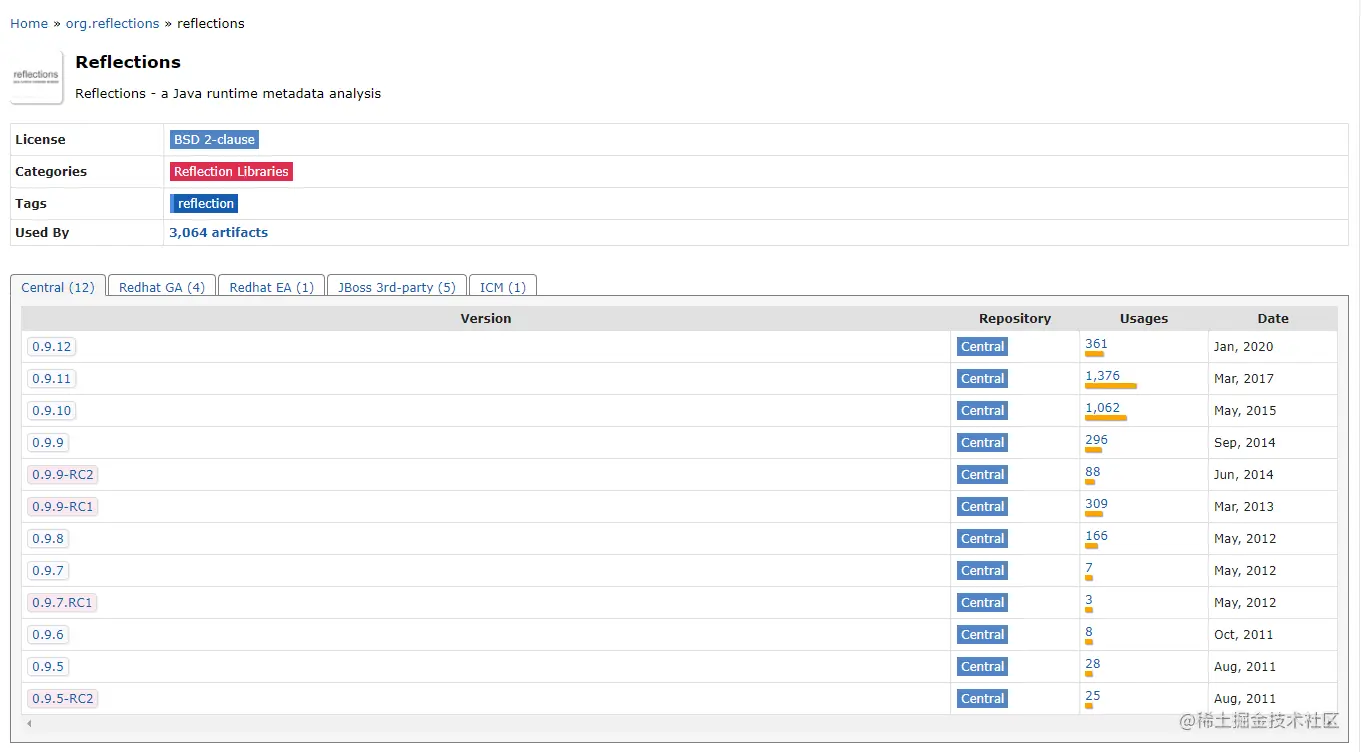The height and width of the screenshot is (752, 1361).
Task: Click the Version column header
Action: 486,319
